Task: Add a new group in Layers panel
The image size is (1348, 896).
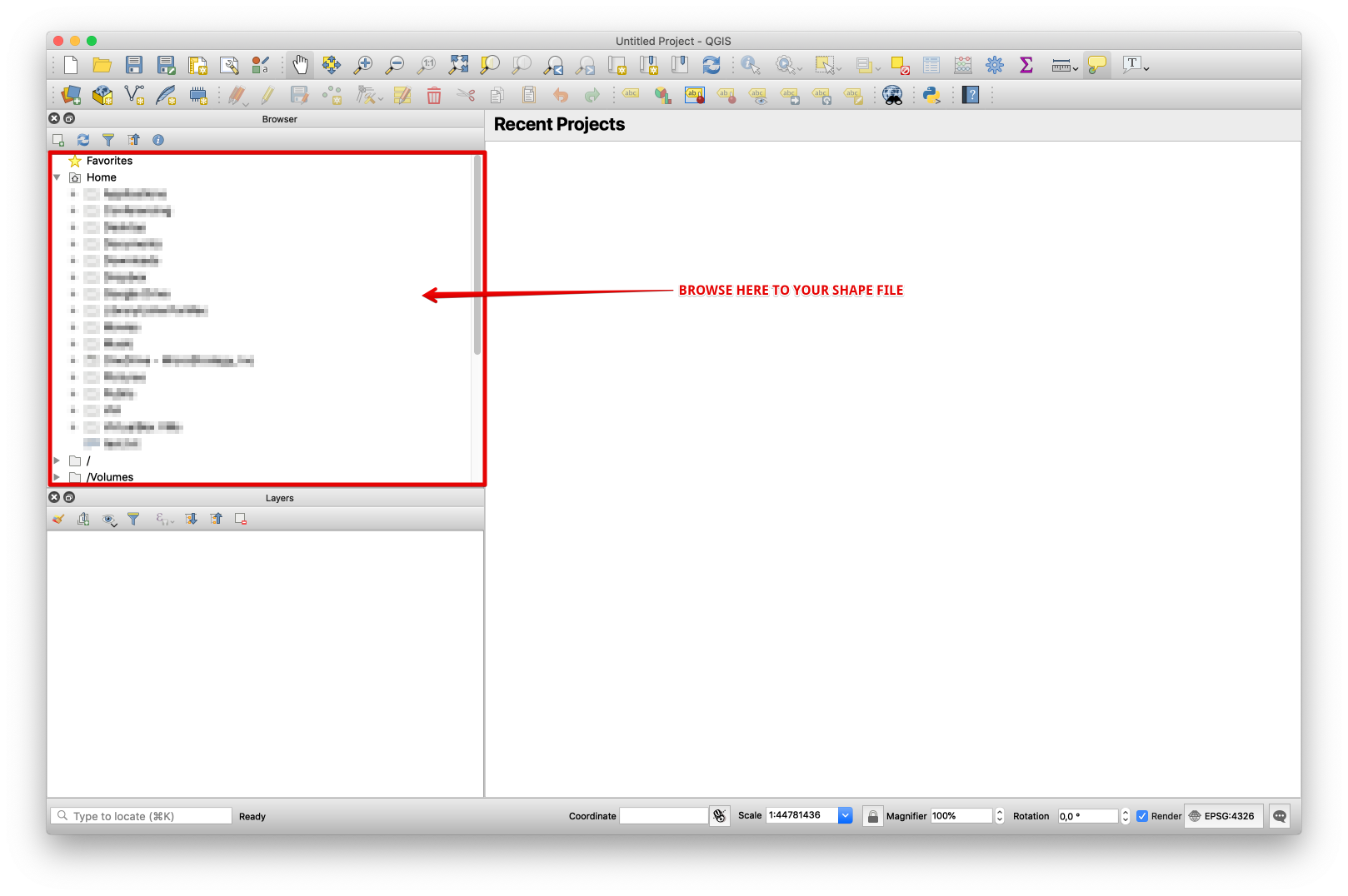Action: pos(83,519)
